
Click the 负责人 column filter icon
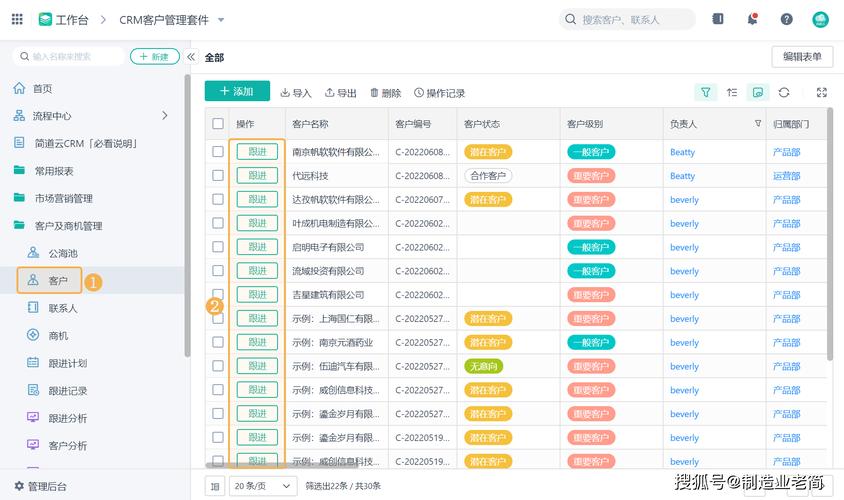(758, 123)
